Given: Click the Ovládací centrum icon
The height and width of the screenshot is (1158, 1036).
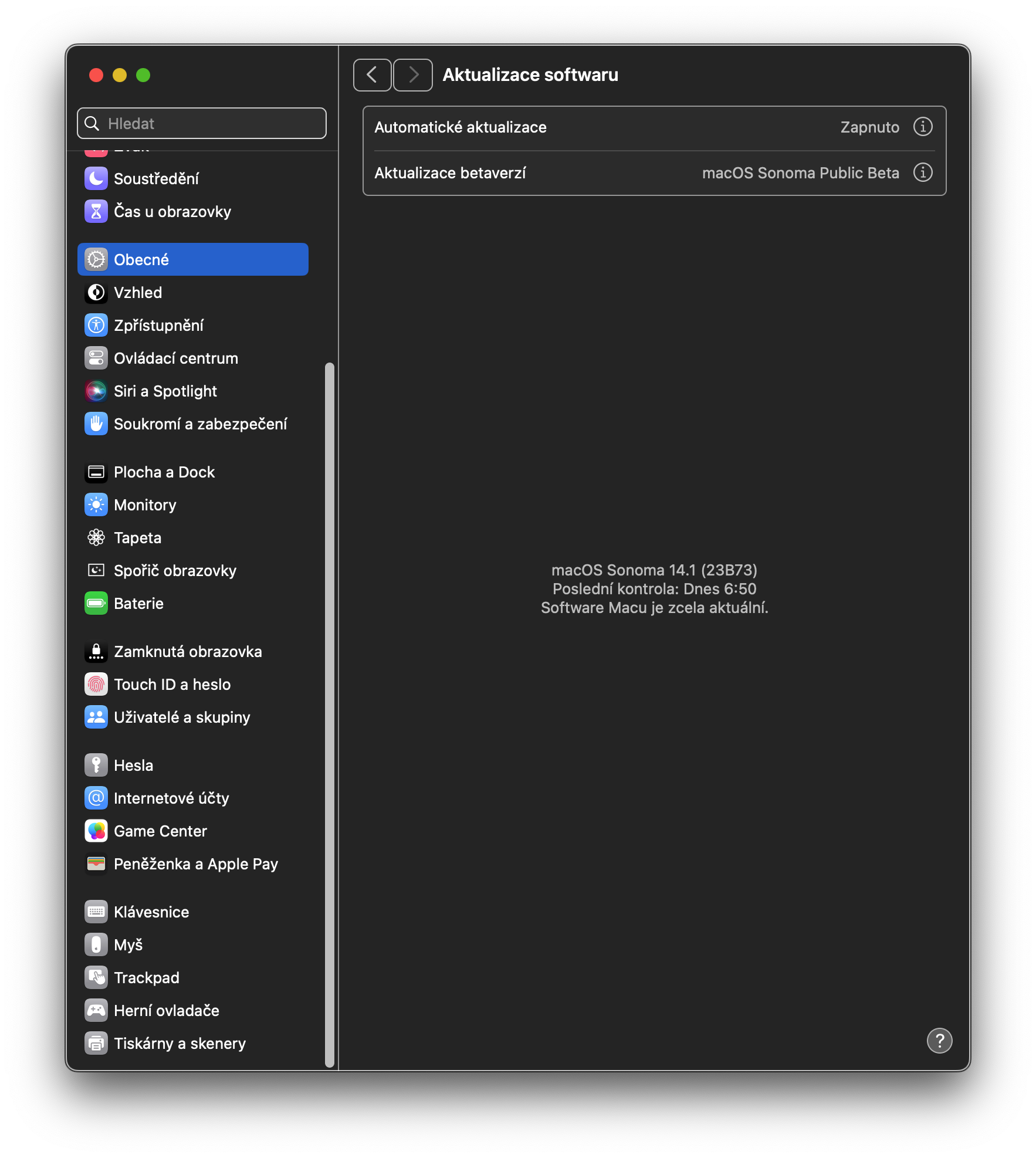Looking at the screenshot, I should tap(96, 358).
